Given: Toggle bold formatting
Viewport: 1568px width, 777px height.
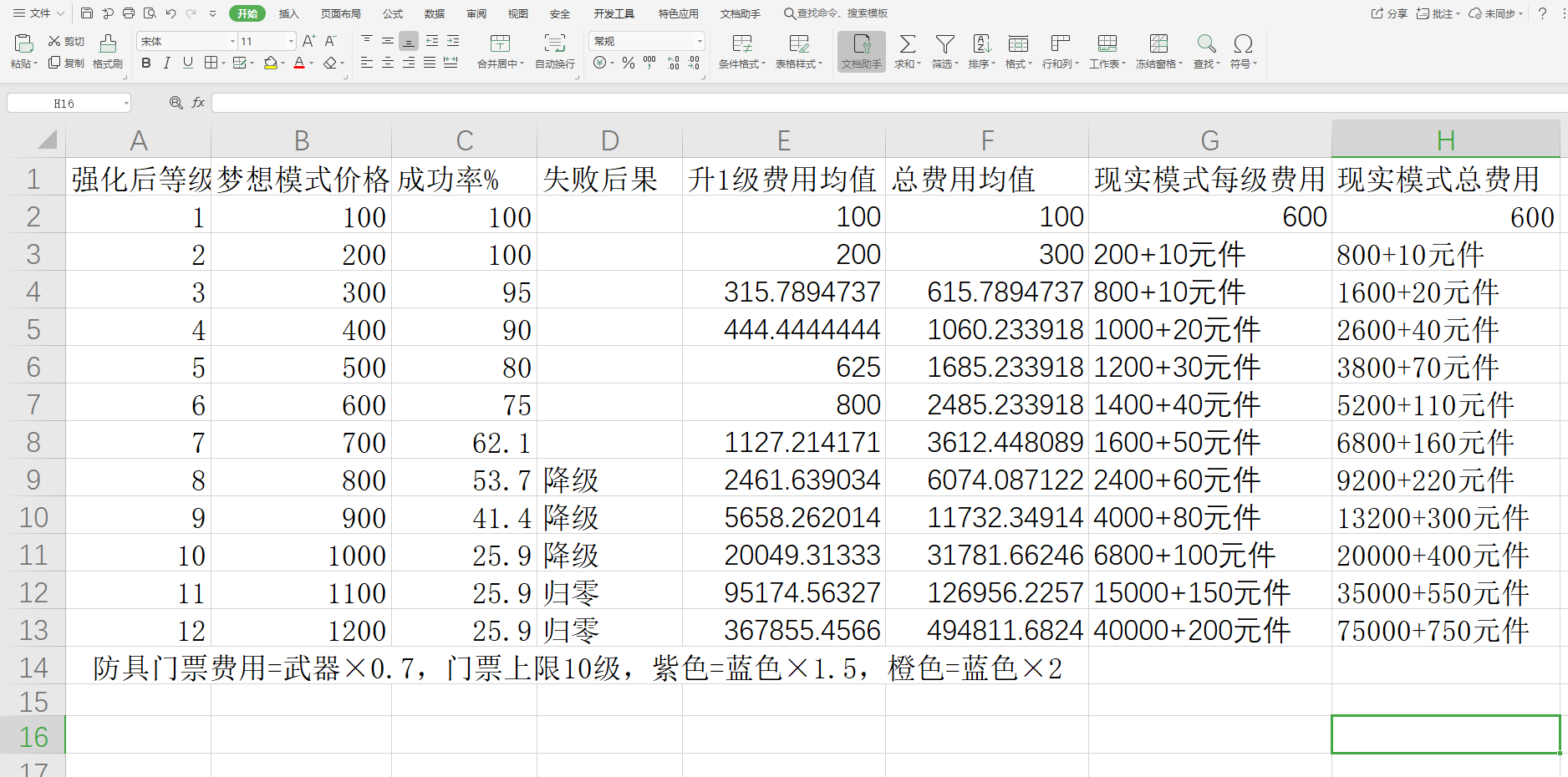Looking at the screenshot, I should [x=146, y=63].
